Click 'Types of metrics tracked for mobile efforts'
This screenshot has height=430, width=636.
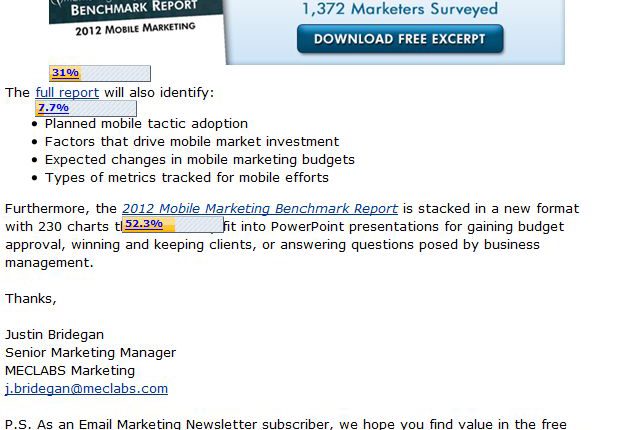coord(187,178)
